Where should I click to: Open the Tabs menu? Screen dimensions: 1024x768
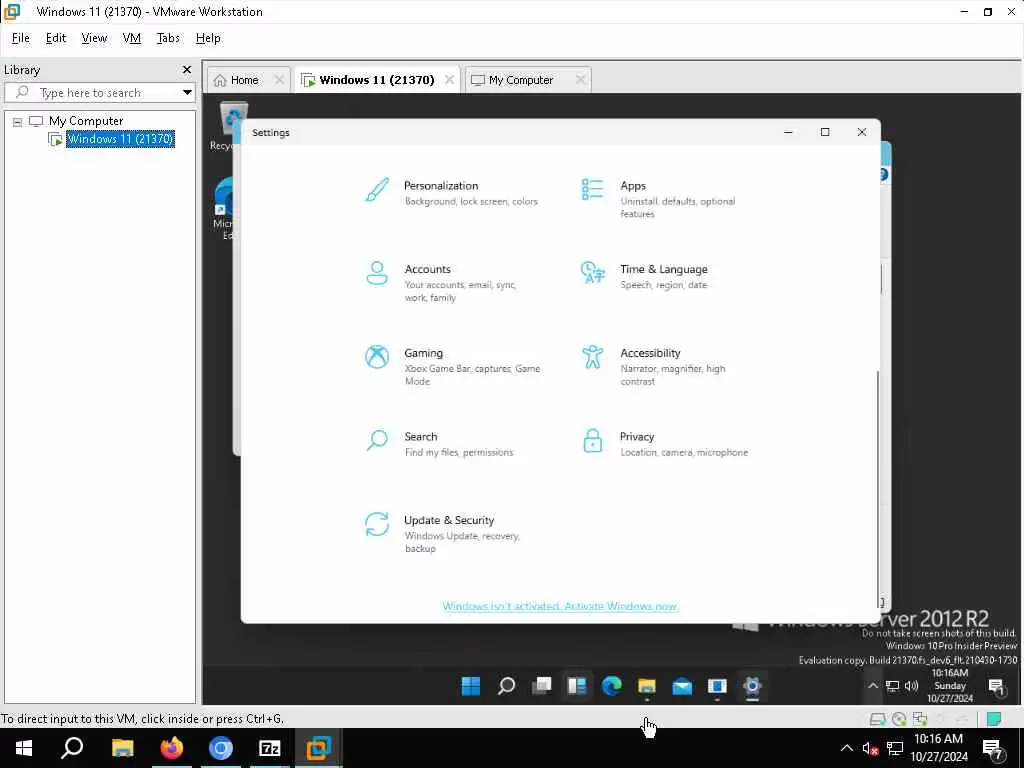click(168, 38)
